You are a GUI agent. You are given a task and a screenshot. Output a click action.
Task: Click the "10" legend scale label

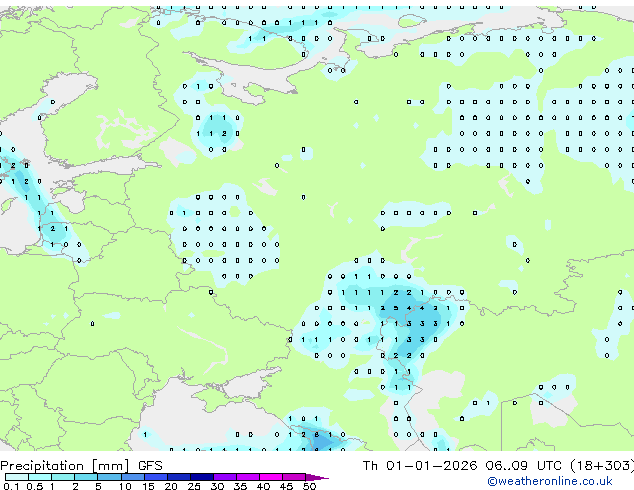125,486
